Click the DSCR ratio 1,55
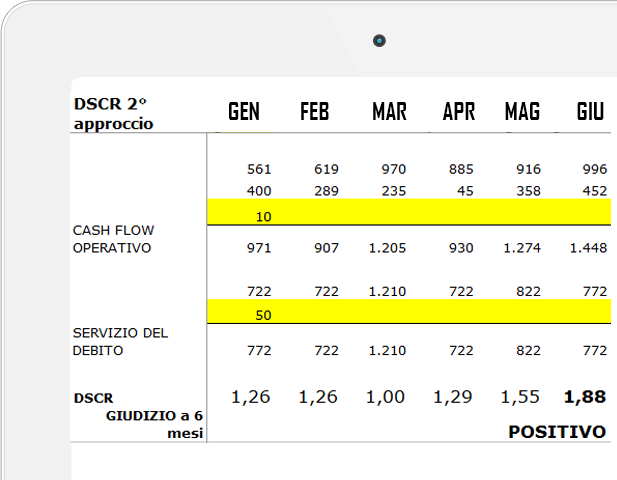The image size is (617, 480). click(520, 397)
